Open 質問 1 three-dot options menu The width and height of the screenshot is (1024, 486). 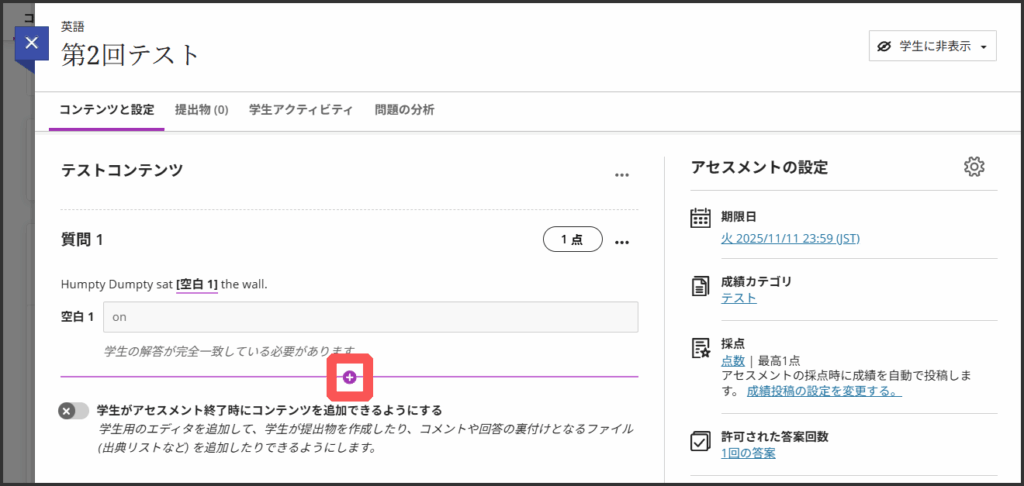tap(622, 242)
